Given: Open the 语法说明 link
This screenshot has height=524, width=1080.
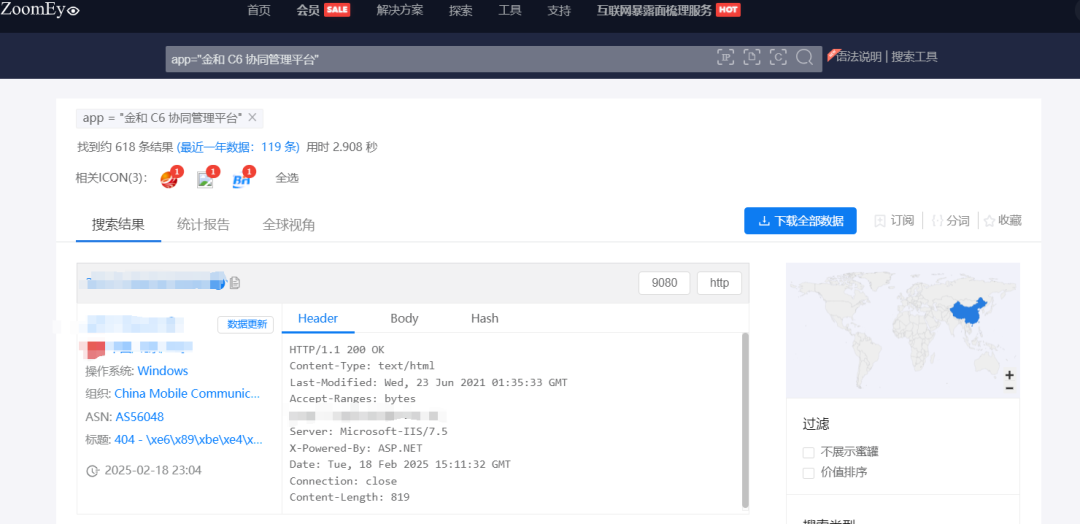Looking at the screenshot, I should (x=859, y=57).
